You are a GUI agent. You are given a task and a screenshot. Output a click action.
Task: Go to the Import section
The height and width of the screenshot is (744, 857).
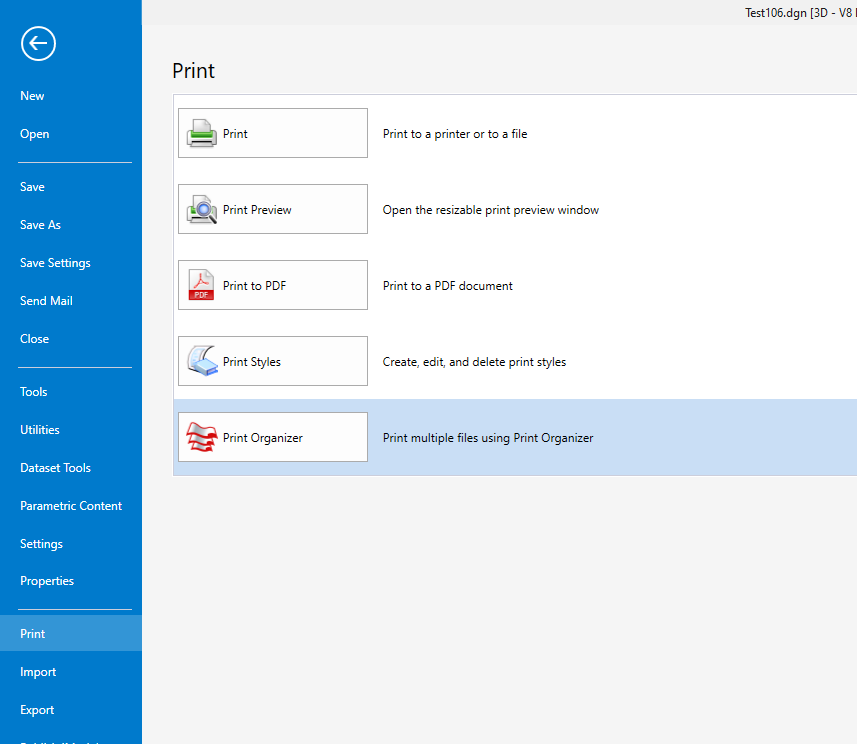(38, 672)
